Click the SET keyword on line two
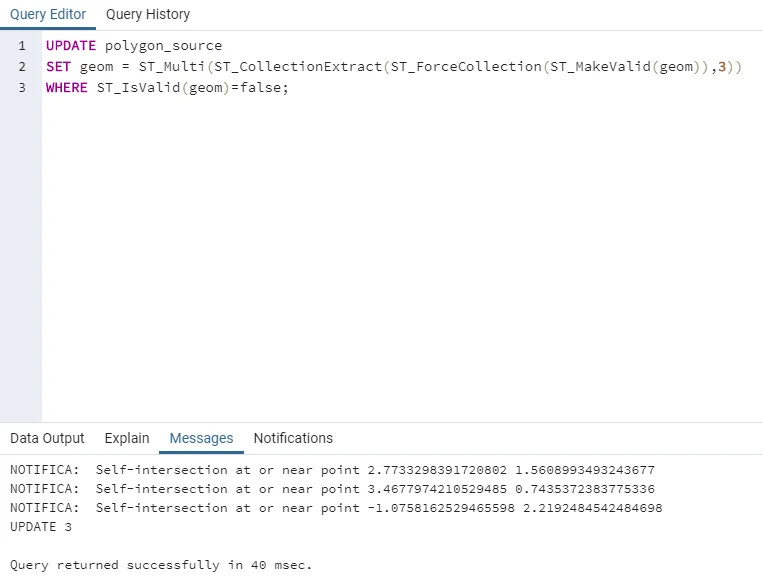763x586 pixels. point(58,67)
